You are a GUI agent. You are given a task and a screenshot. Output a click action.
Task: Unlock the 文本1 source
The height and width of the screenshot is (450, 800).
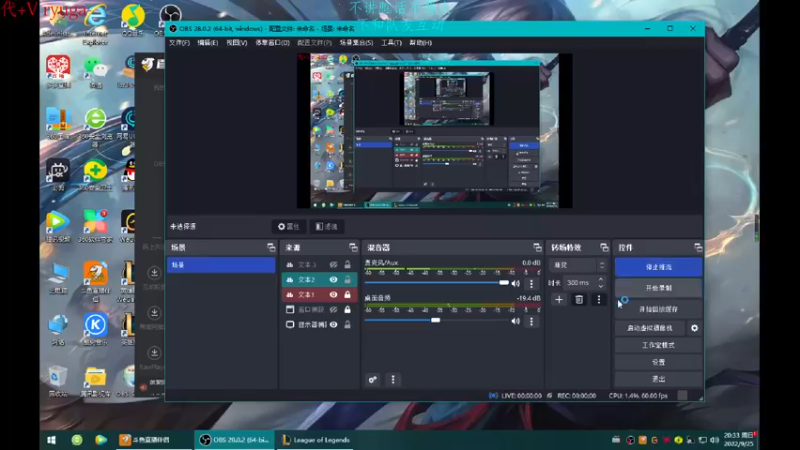347,294
